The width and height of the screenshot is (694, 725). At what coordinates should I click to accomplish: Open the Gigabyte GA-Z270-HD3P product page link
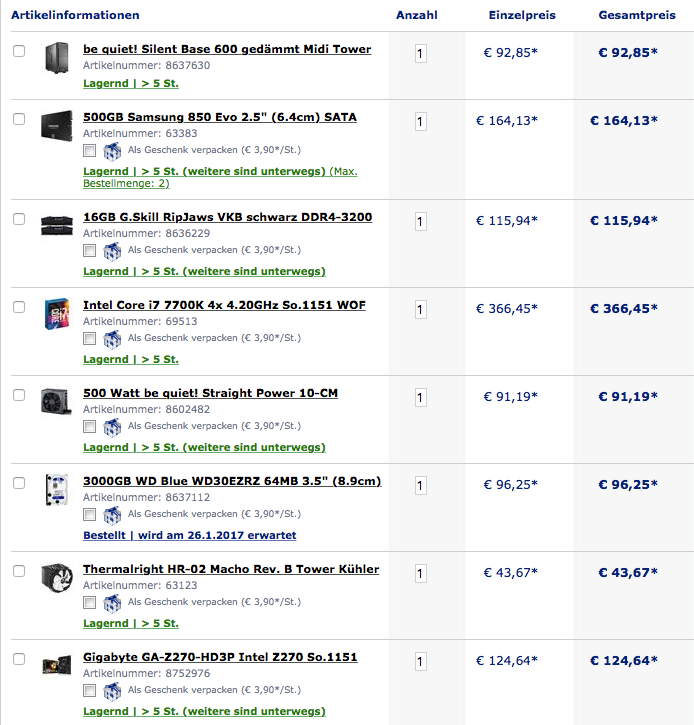click(x=220, y=657)
